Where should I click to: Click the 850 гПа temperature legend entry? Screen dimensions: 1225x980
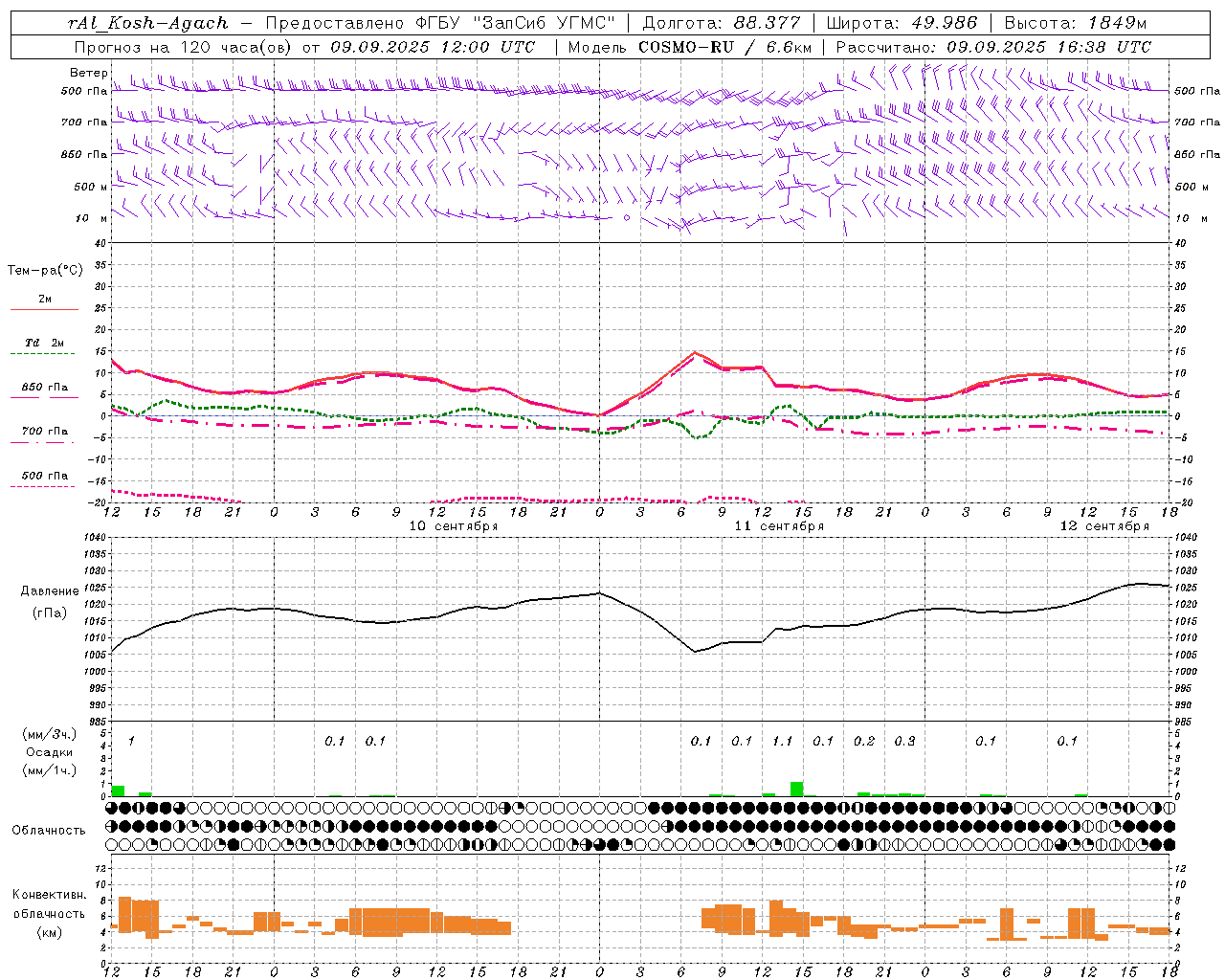[44, 388]
